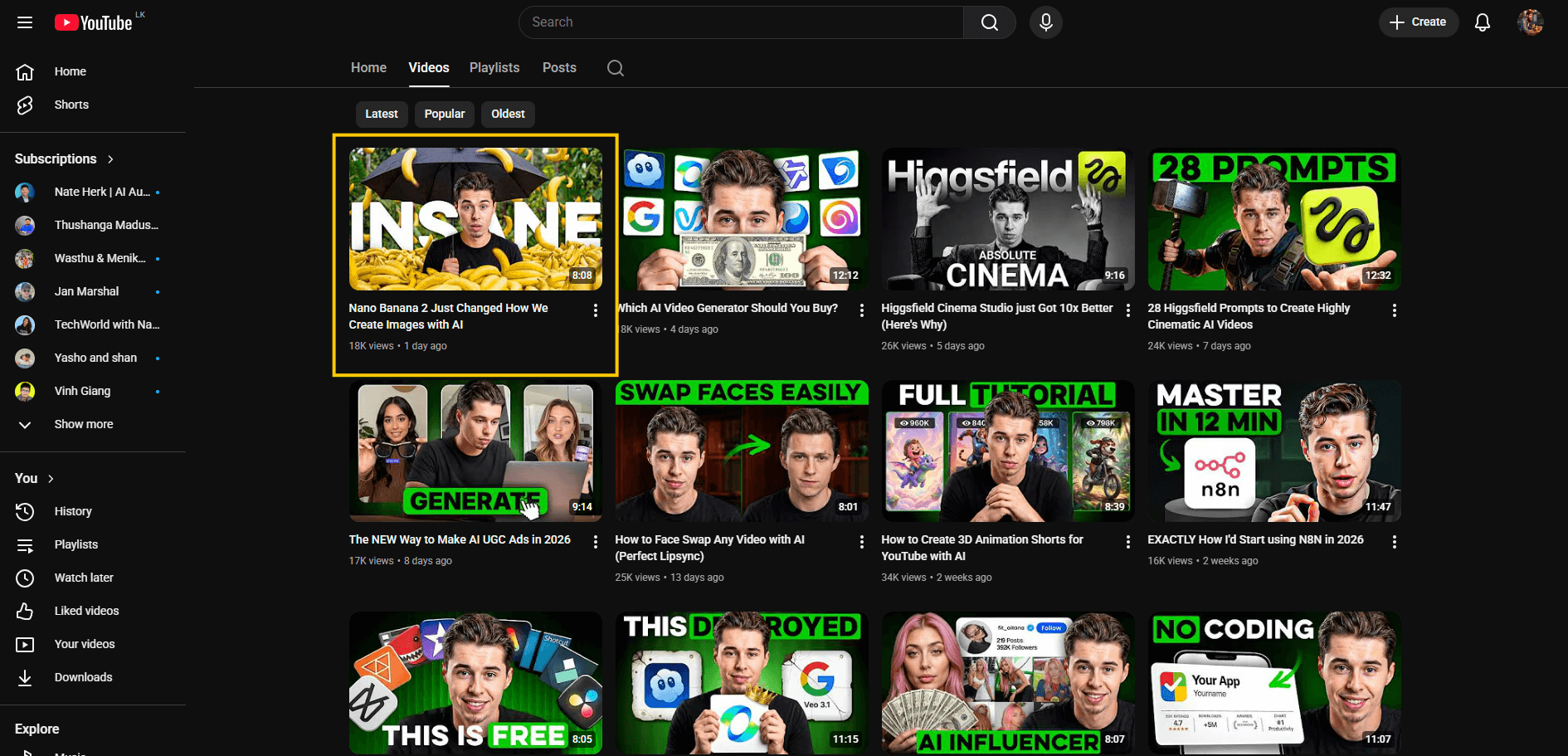Open options menu on the Nano Banana video
This screenshot has width=1568, height=756.
[x=595, y=310]
